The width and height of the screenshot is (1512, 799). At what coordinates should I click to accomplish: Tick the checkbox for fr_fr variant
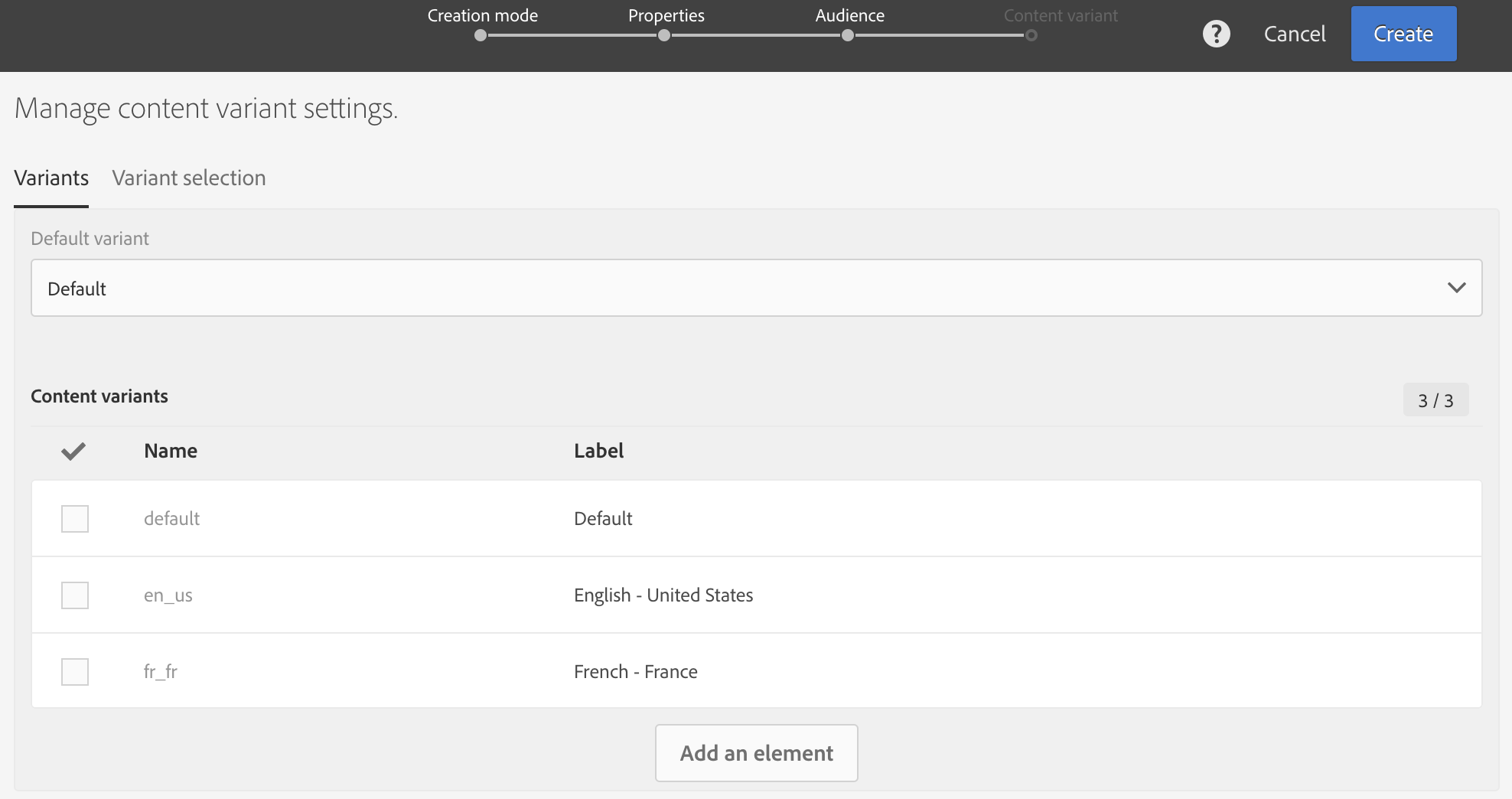(75, 672)
